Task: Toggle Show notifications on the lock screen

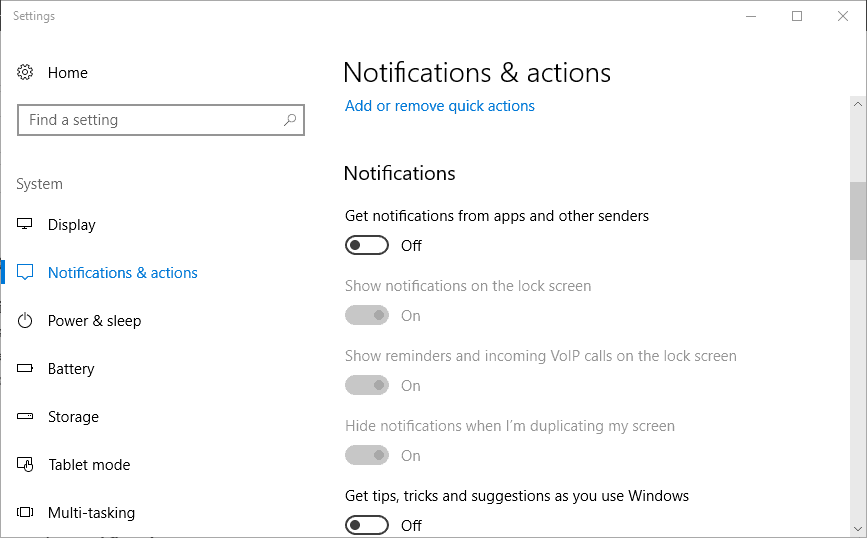Action: (367, 315)
